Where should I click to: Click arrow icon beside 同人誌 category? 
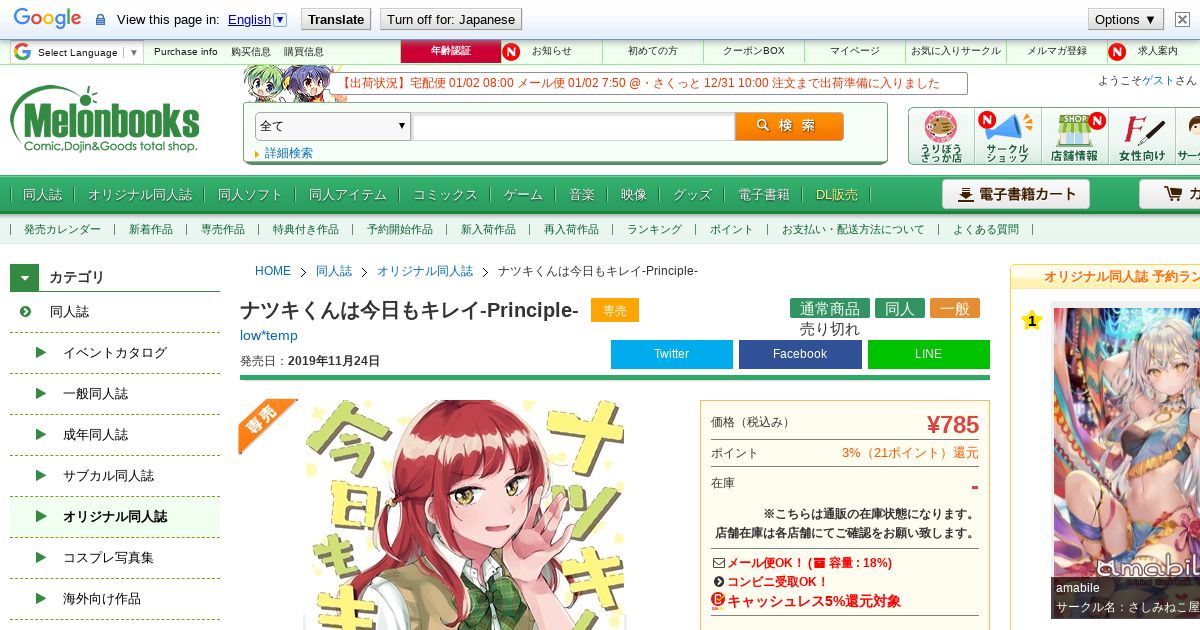pos(26,312)
